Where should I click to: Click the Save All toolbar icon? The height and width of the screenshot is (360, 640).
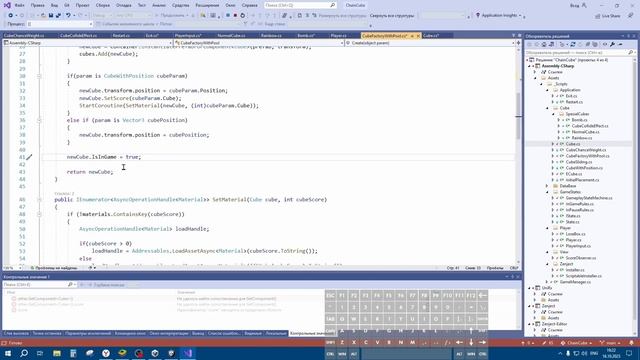click(58, 15)
